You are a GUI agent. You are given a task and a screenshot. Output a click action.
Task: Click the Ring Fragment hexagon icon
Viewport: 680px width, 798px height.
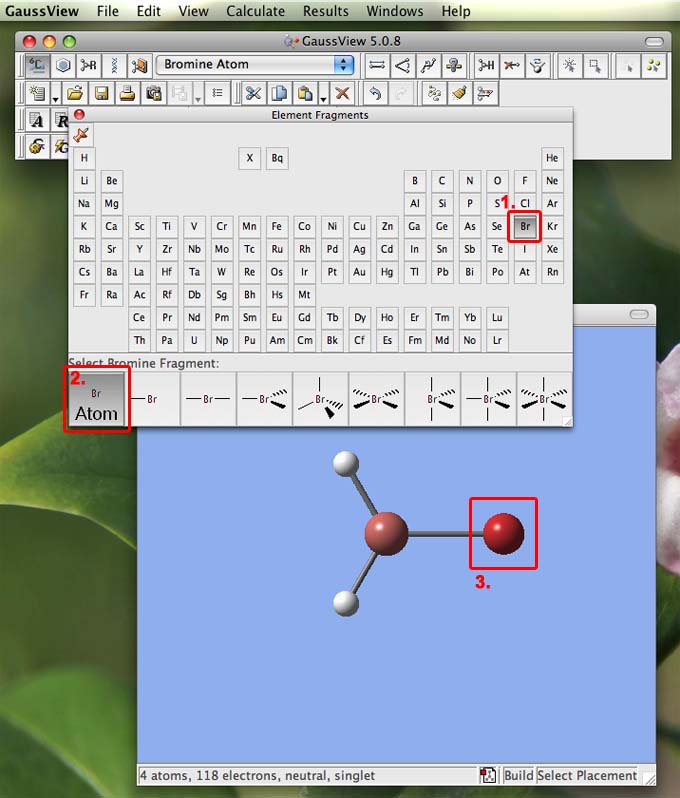(x=63, y=65)
